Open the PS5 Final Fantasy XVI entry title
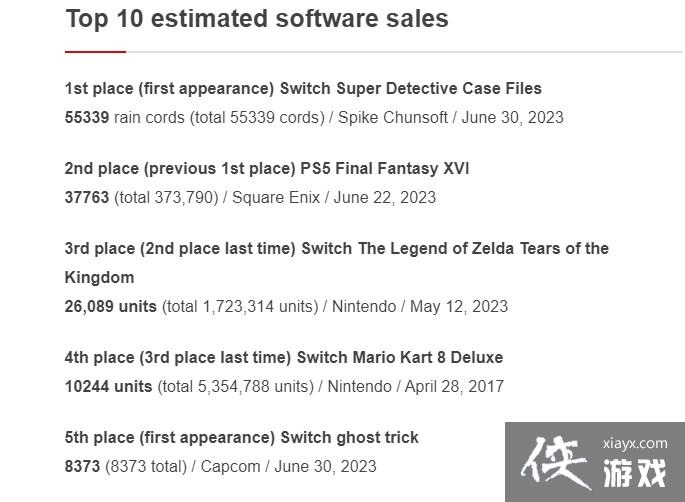685x502 pixels. 267,168
